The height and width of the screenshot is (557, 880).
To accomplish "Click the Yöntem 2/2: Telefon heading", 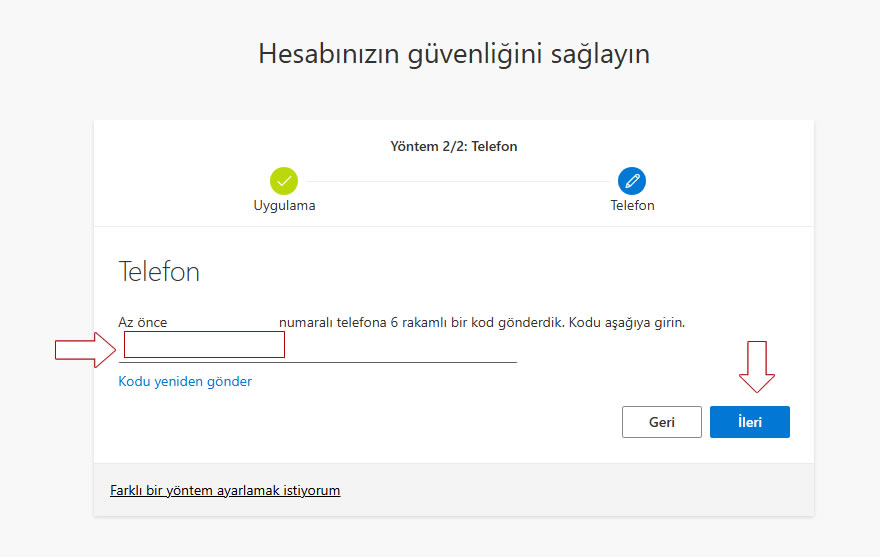I will [x=453, y=147].
